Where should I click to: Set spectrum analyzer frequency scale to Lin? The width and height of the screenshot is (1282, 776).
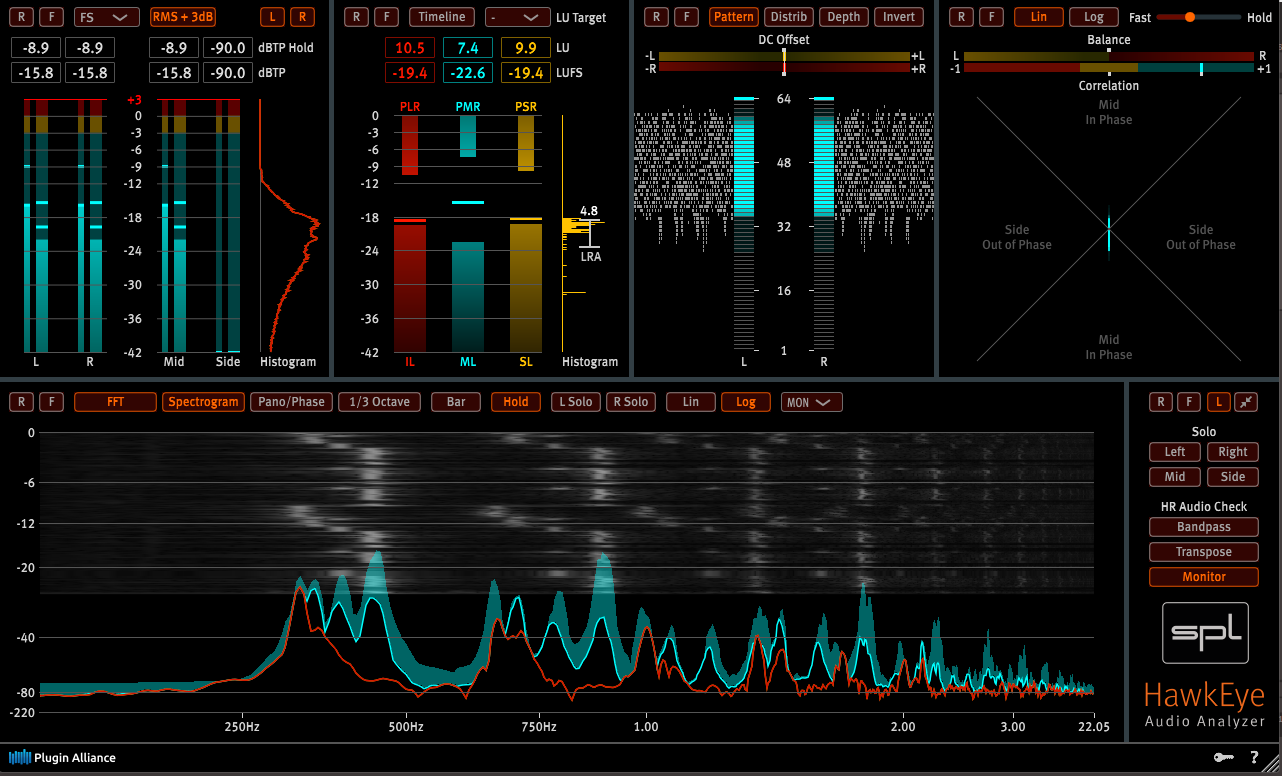[691, 402]
